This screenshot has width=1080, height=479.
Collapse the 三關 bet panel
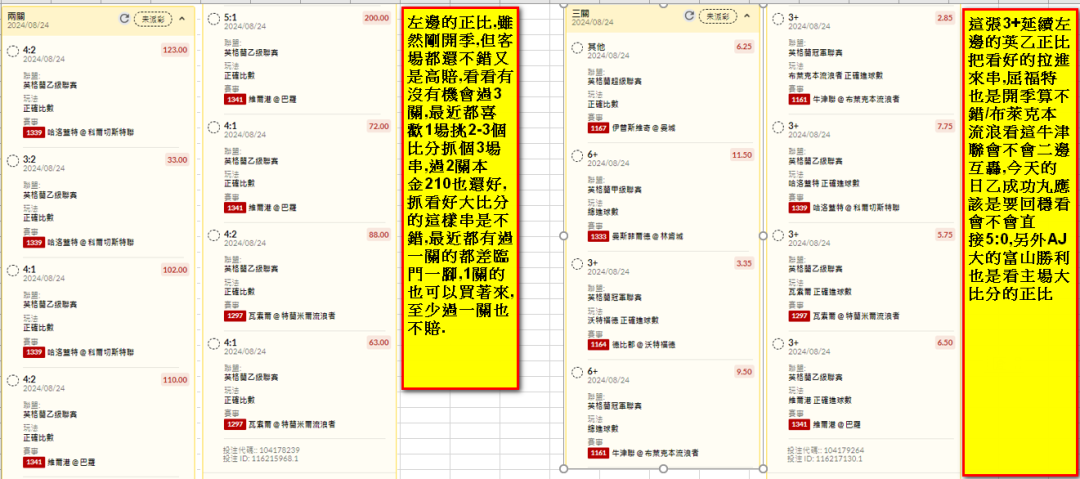(x=746, y=16)
